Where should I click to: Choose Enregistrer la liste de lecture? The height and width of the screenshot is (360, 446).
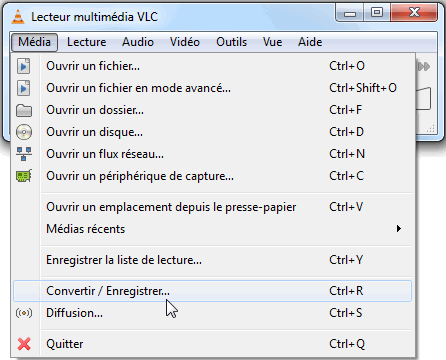point(212,260)
